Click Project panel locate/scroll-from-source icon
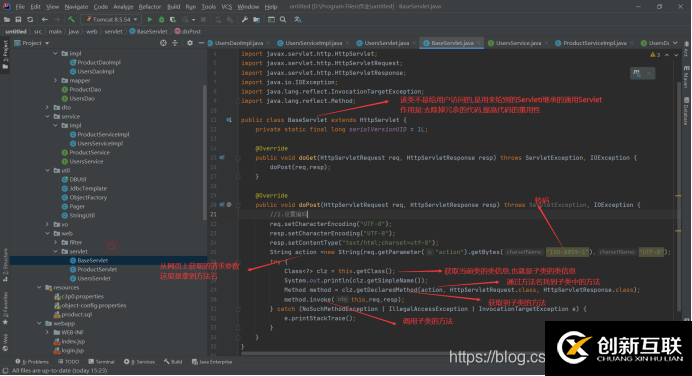Screen dimensions: 692x376 click(x=163, y=43)
